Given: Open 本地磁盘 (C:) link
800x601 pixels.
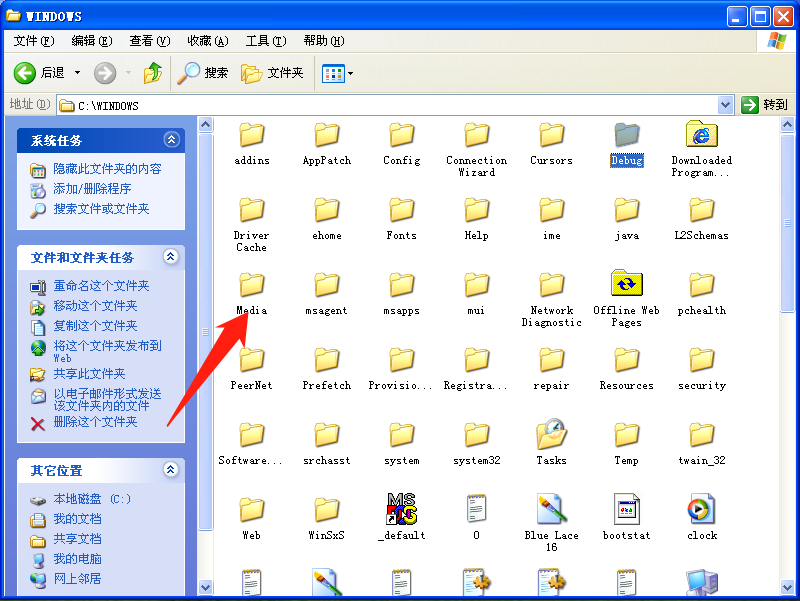Looking at the screenshot, I should coord(92,499).
